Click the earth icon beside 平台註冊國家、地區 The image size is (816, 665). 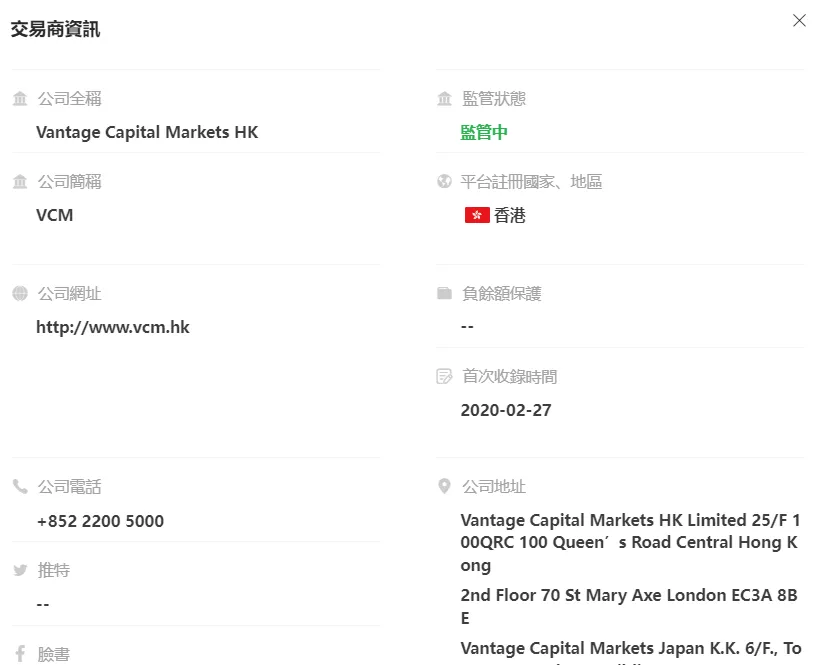coord(444,182)
